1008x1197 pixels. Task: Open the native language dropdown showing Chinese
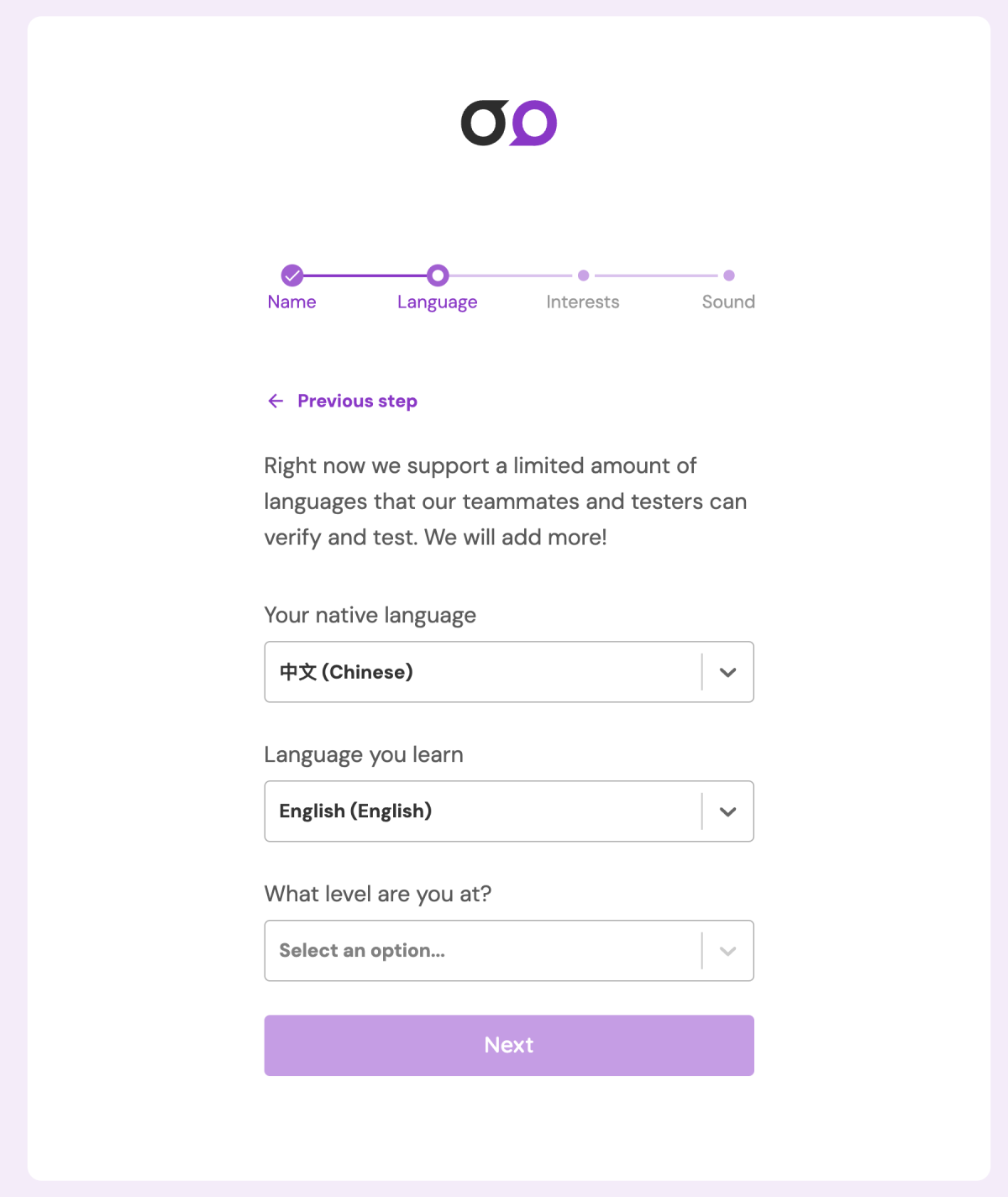click(483, 672)
